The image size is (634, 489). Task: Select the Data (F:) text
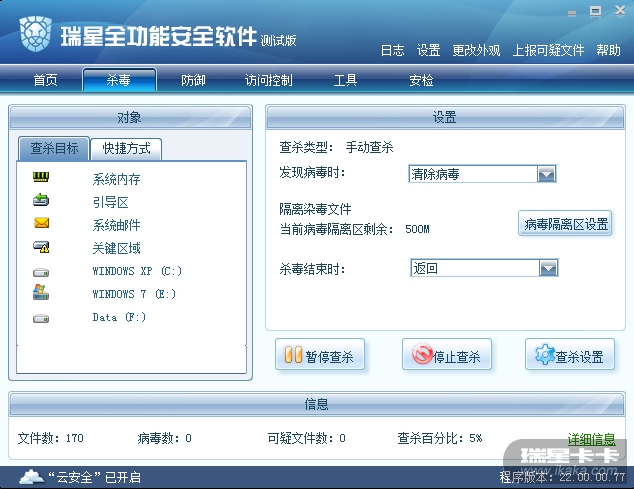click(x=119, y=317)
